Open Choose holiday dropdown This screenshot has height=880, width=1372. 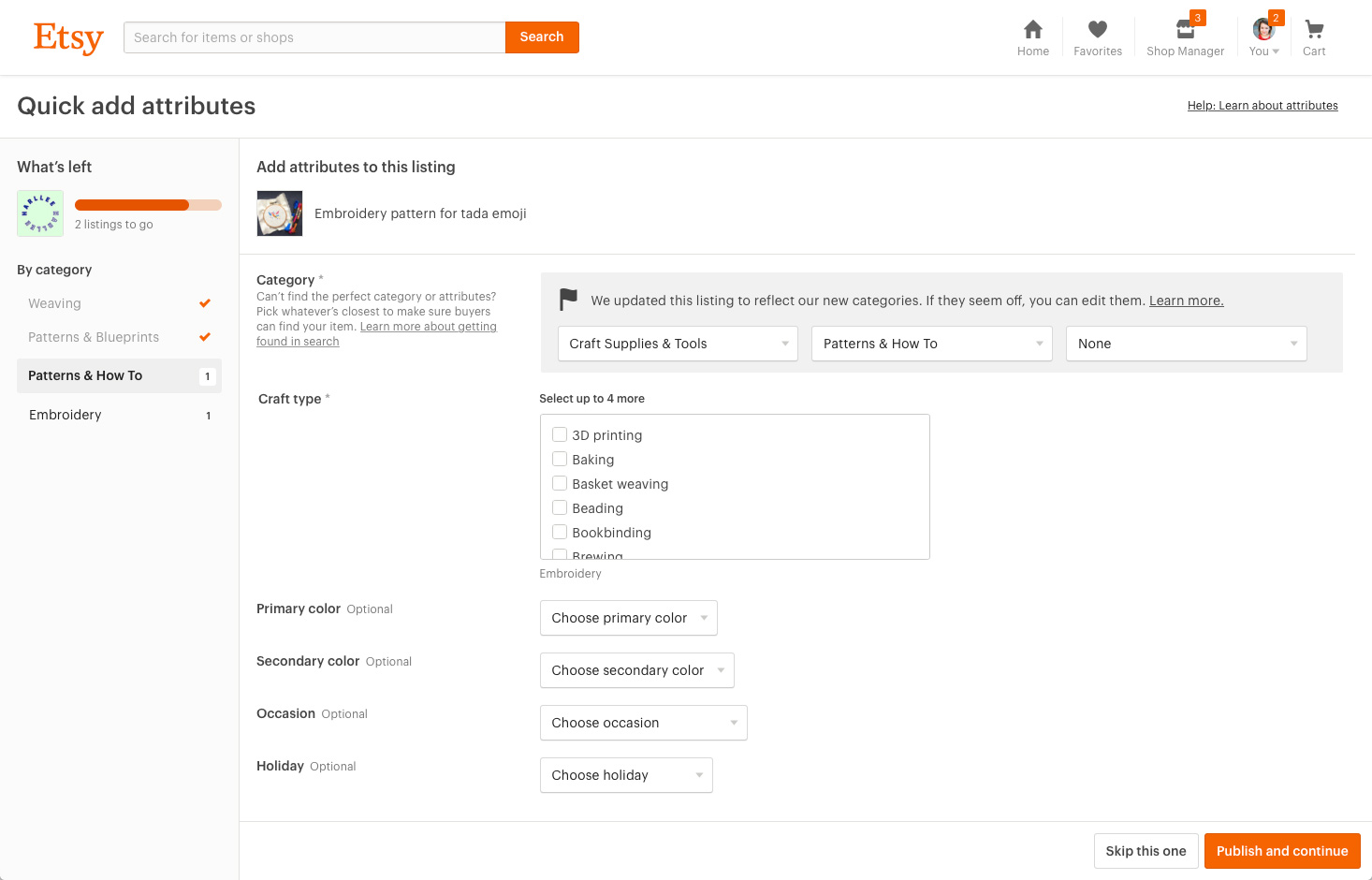point(626,775)
